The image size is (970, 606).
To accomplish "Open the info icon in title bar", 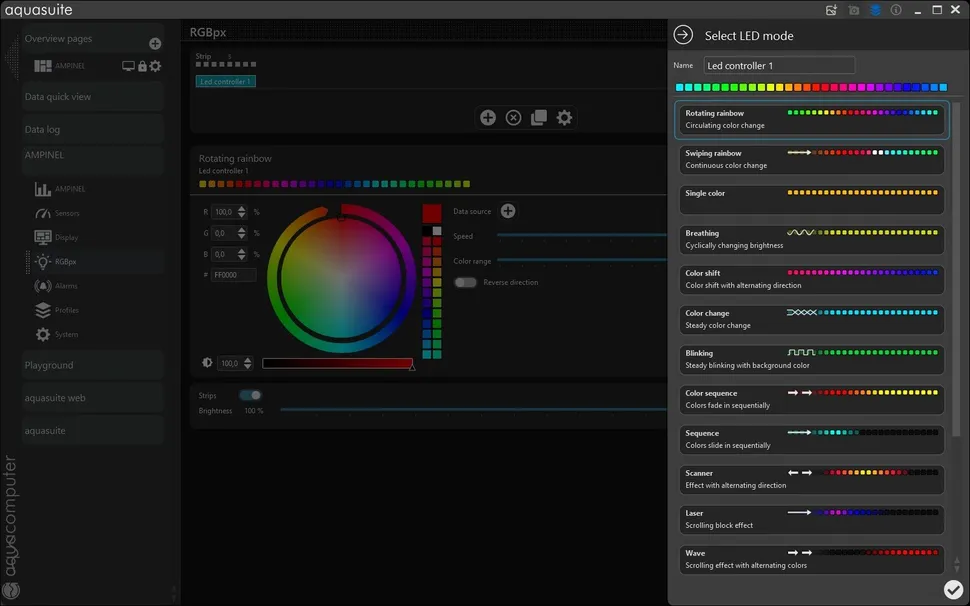I will 896,10.
